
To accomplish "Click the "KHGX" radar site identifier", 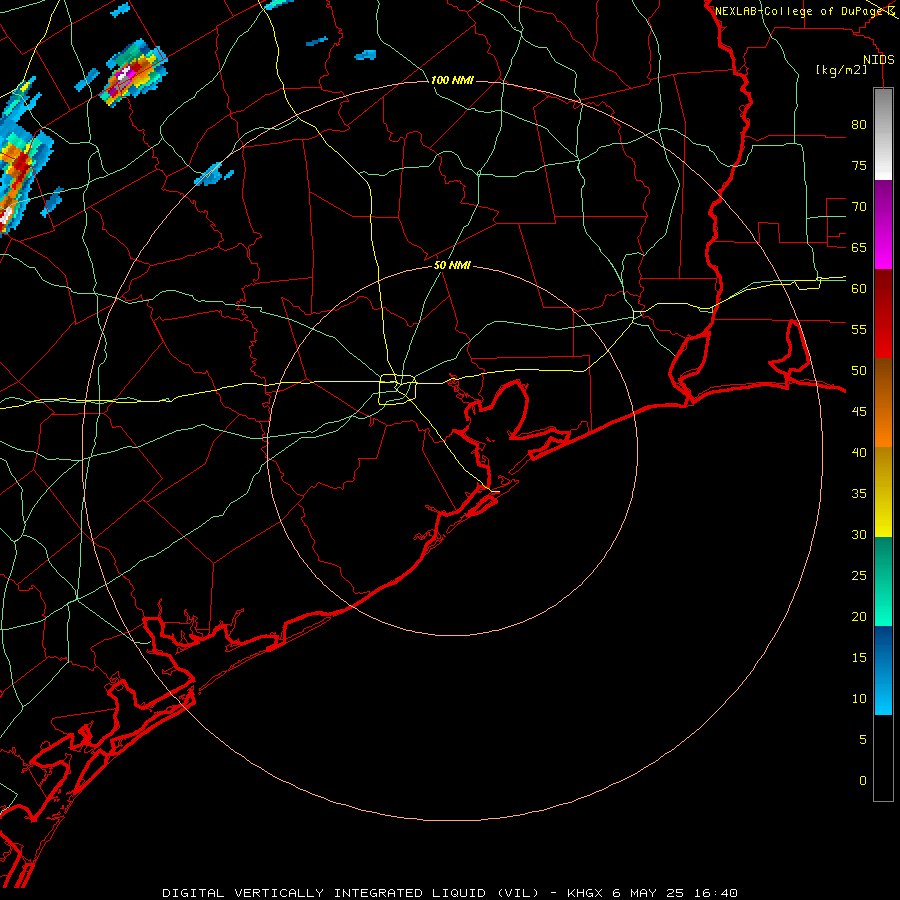I will 585,893.
